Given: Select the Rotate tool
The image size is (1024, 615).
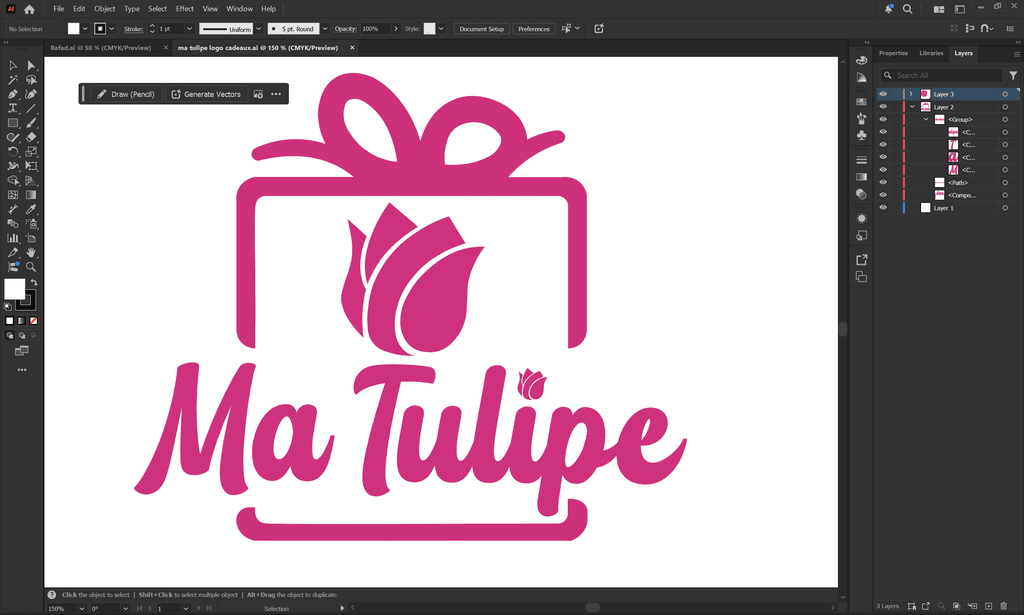Looking at the screenshot, I should pyautogui.click(x=12, y=151).
